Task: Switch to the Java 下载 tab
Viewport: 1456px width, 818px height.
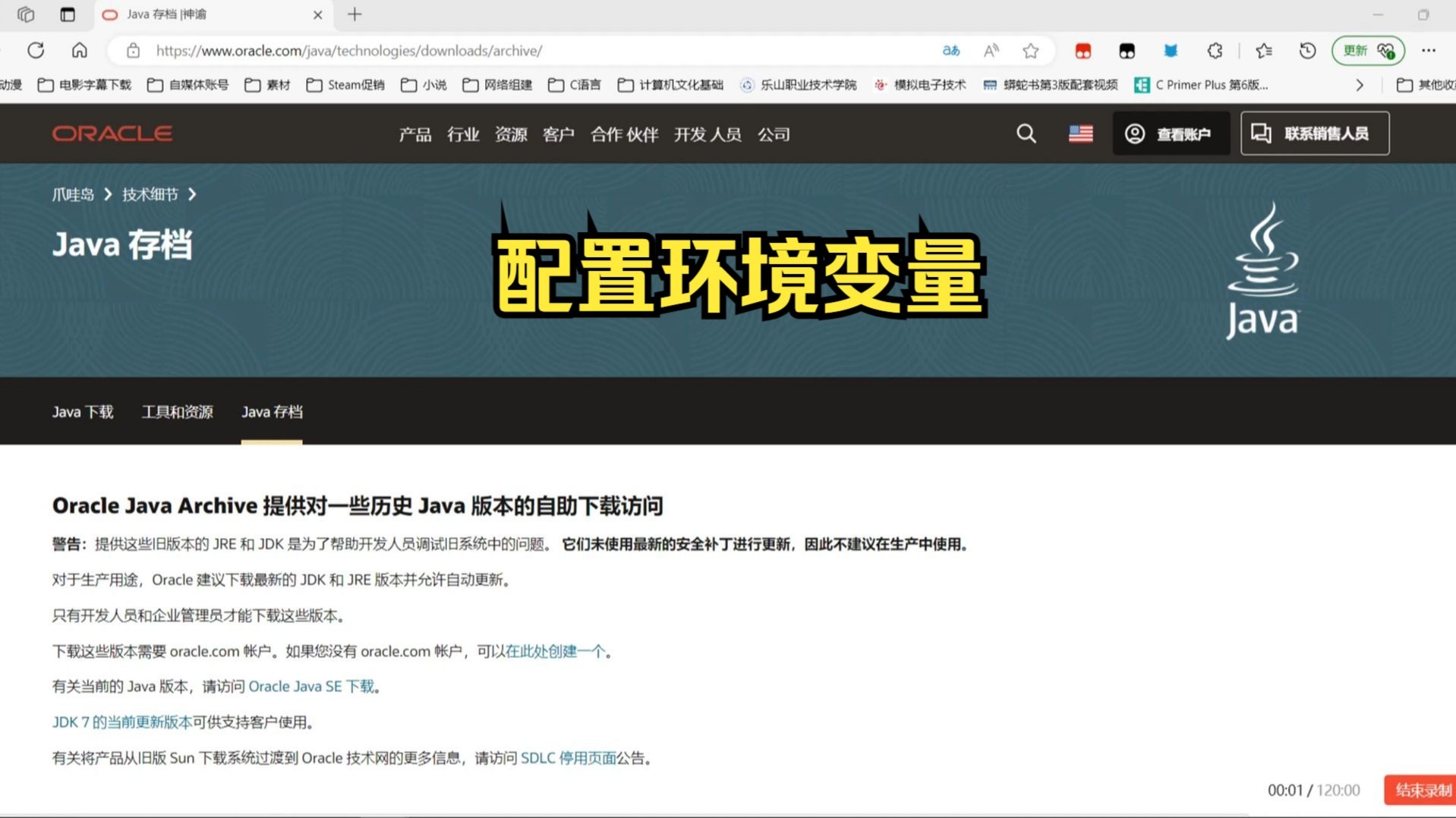Action: 83,412
